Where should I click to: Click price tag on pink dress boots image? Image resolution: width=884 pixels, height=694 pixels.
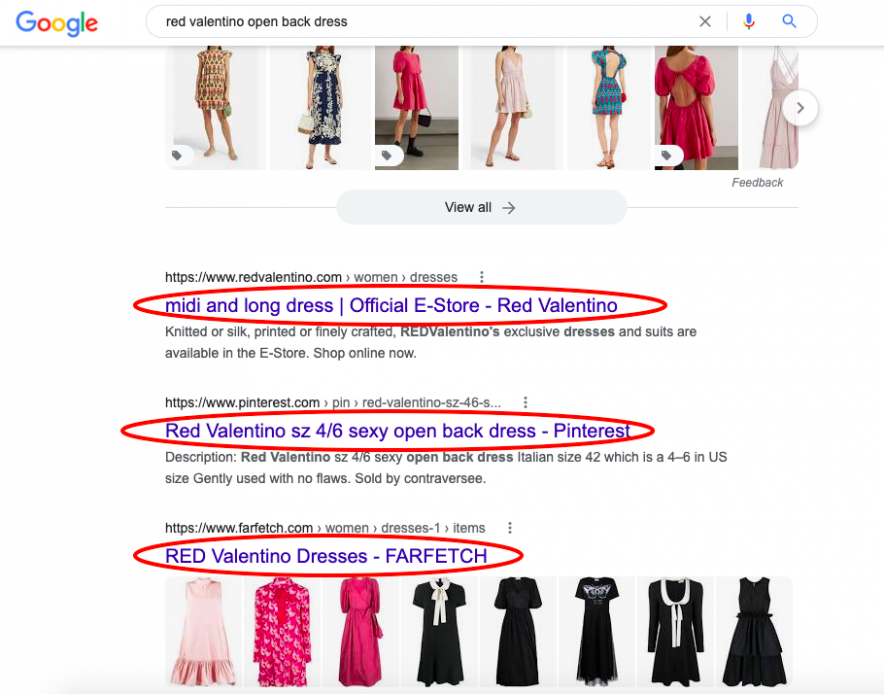pyautogui.click(x=387, y=155)
